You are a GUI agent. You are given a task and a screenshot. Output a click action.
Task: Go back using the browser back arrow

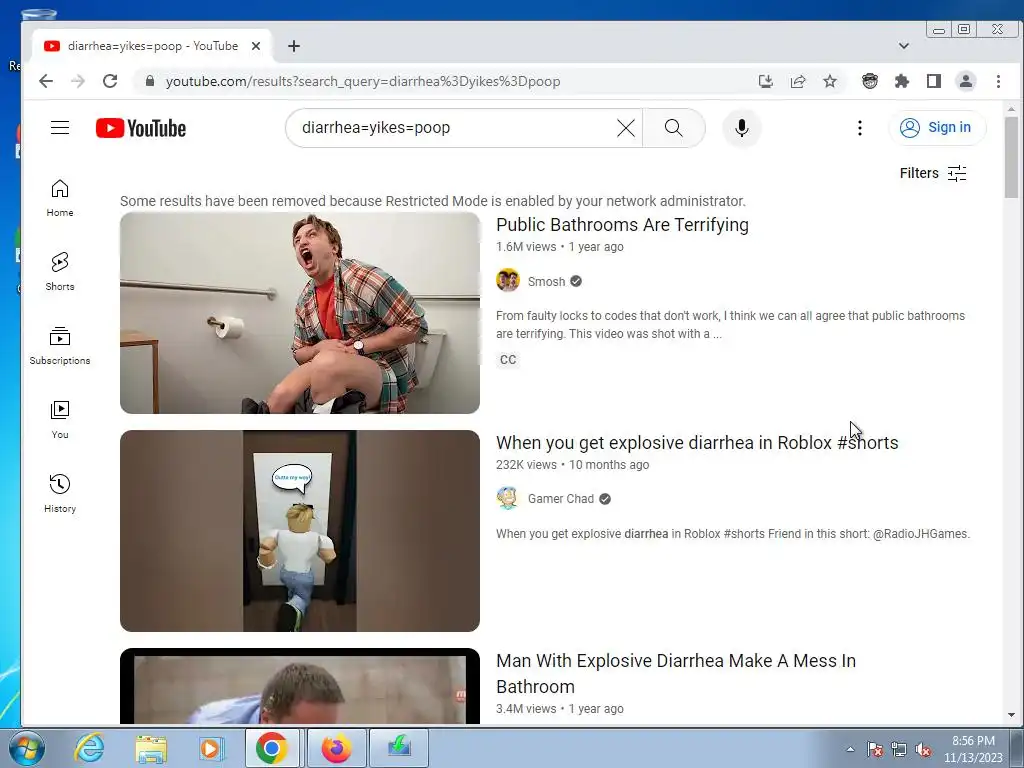[x=46, y=81]
